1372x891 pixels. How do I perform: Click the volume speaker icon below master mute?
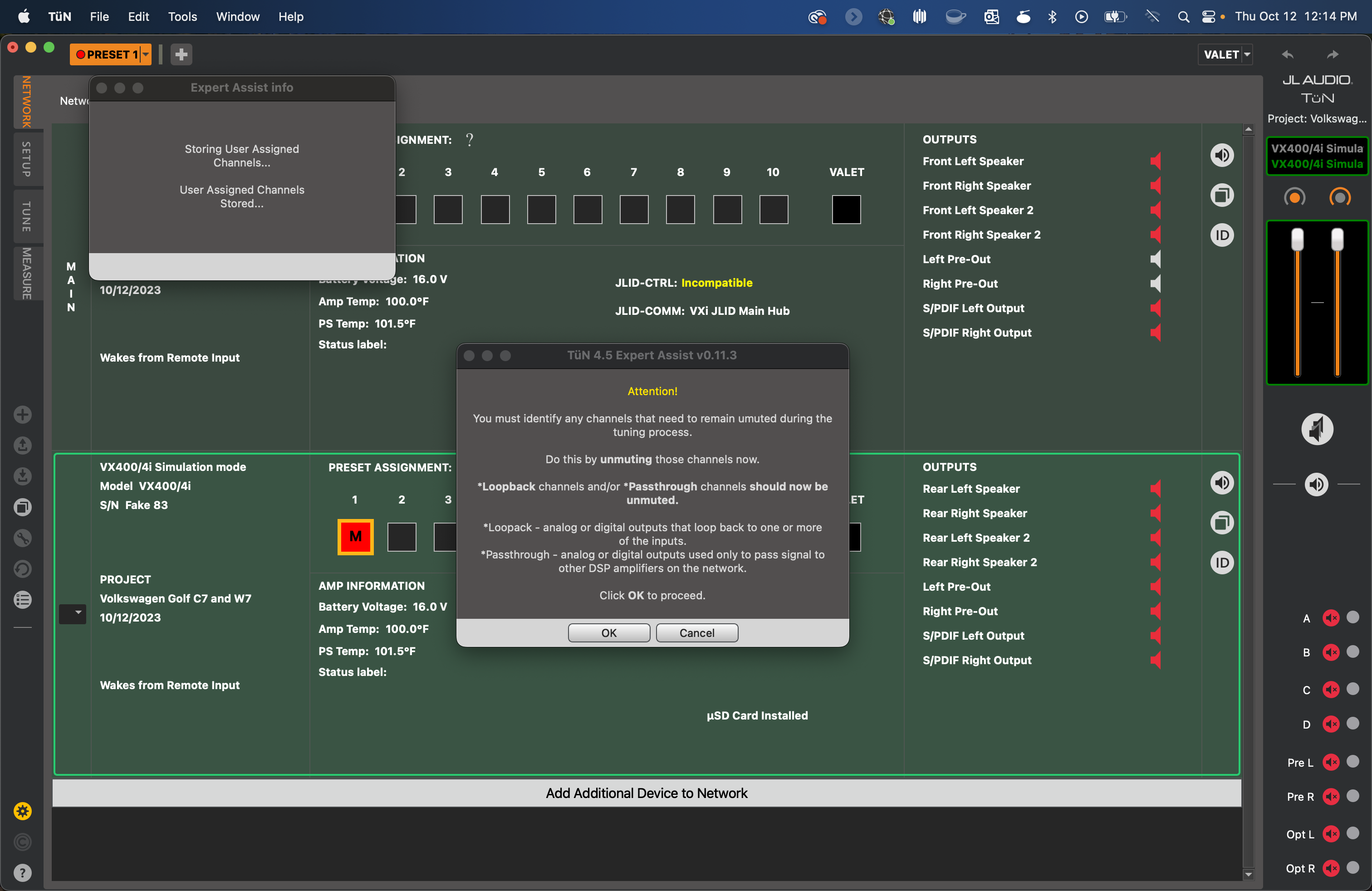1317,484
